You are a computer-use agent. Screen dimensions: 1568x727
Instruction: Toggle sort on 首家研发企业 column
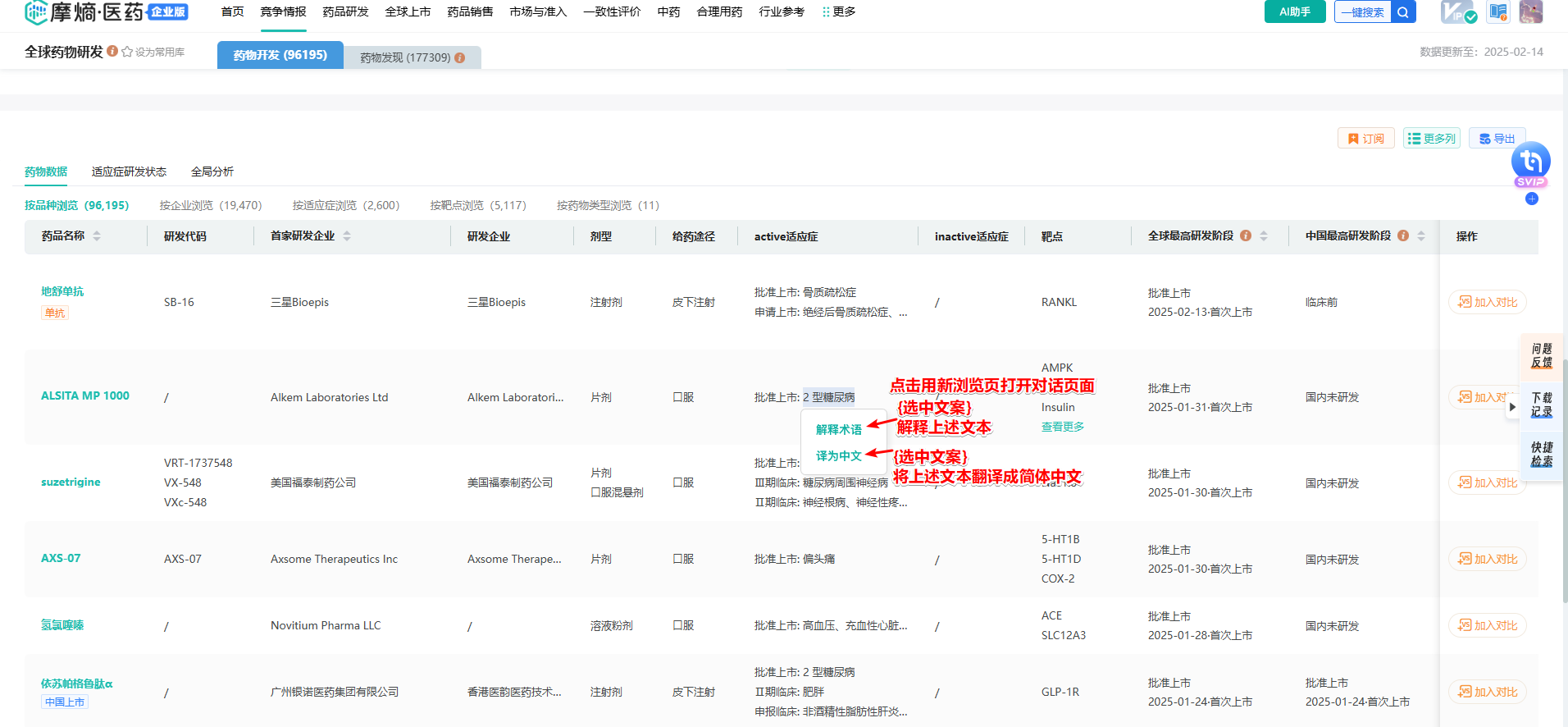click(347, 236)
